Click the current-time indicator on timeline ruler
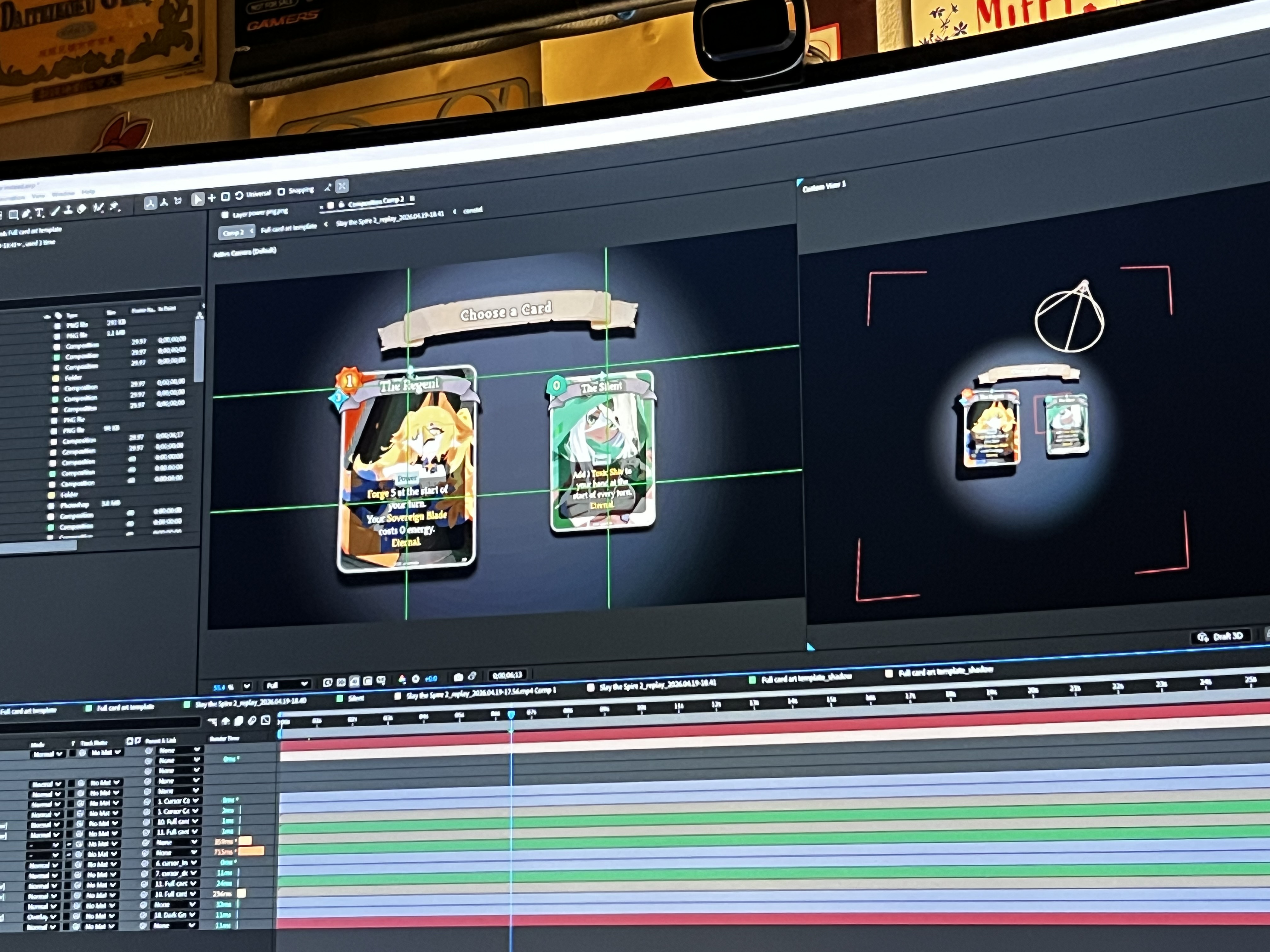 click(511, 714)
